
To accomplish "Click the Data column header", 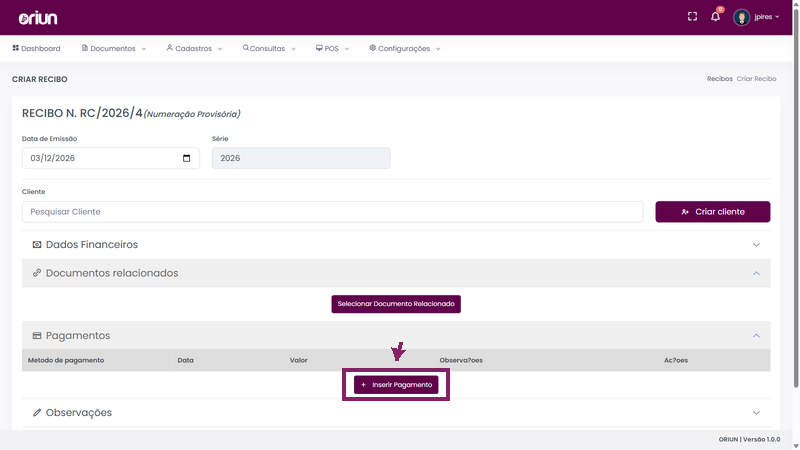I will pos(185,360).
